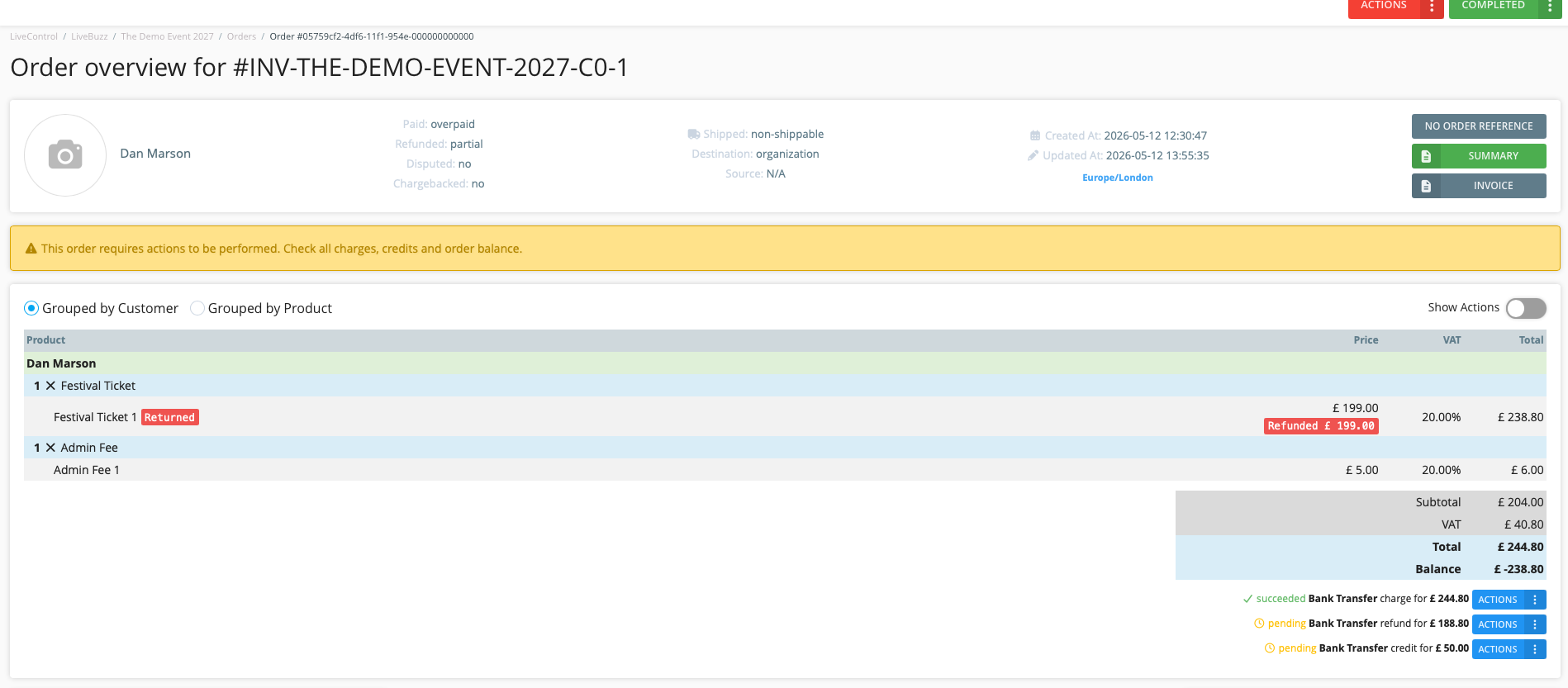Click the truck icon beside Shipped

coord(694,134)
